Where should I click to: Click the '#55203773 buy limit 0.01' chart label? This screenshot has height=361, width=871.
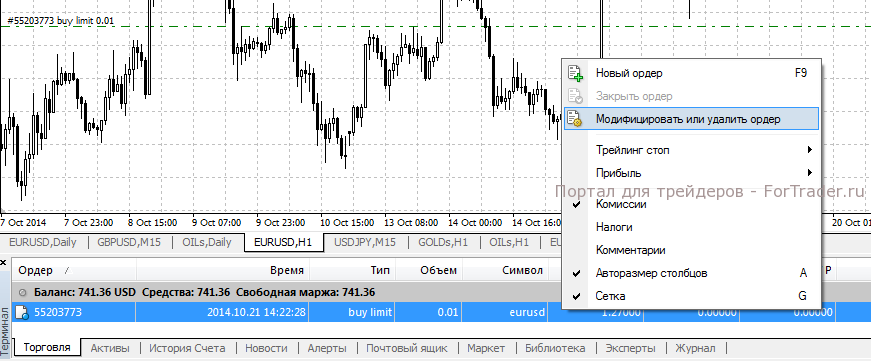coord(61,21)
